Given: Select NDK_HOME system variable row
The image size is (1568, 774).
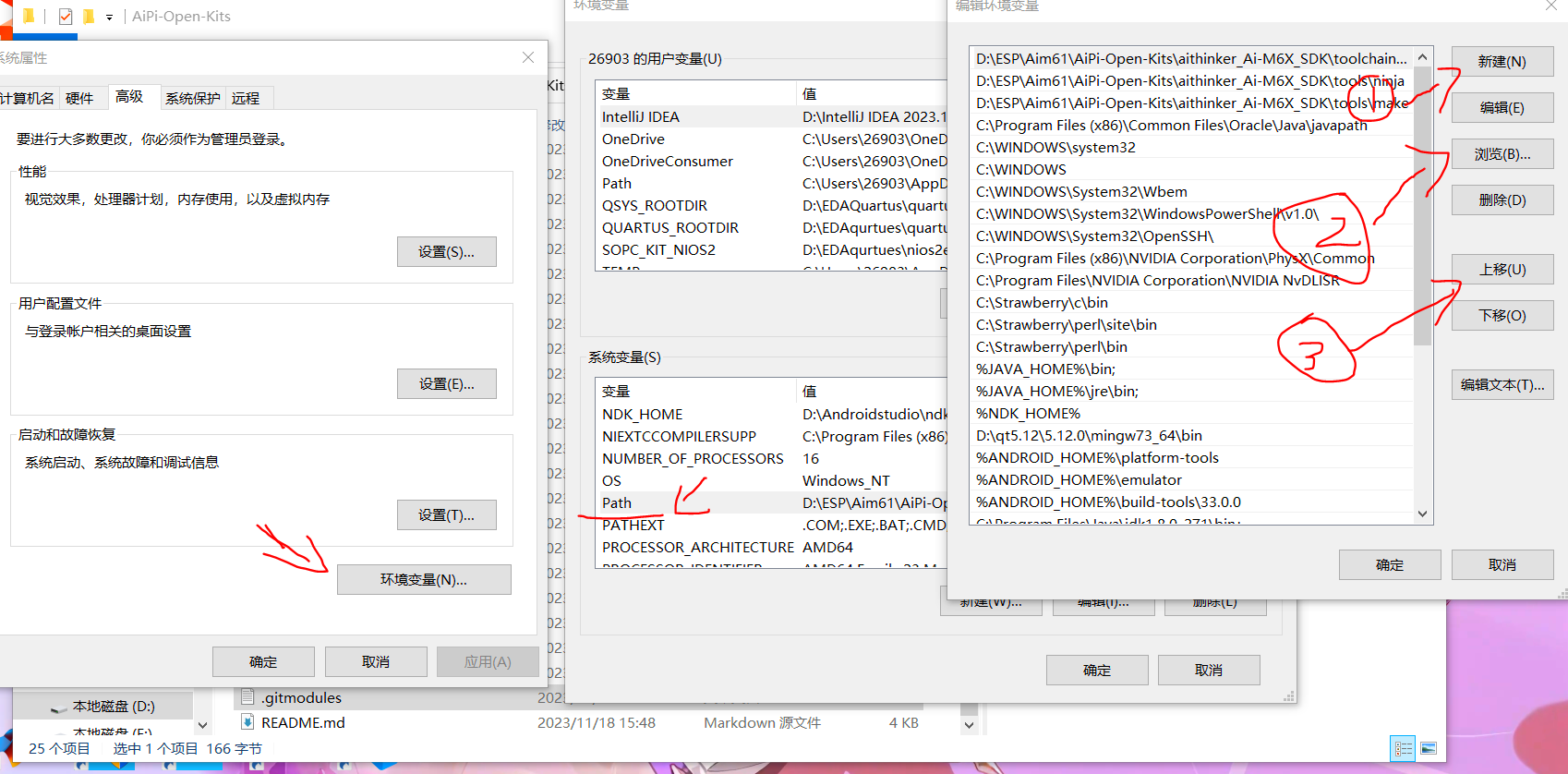Looking at the screenshot, I should coord(772,415).
